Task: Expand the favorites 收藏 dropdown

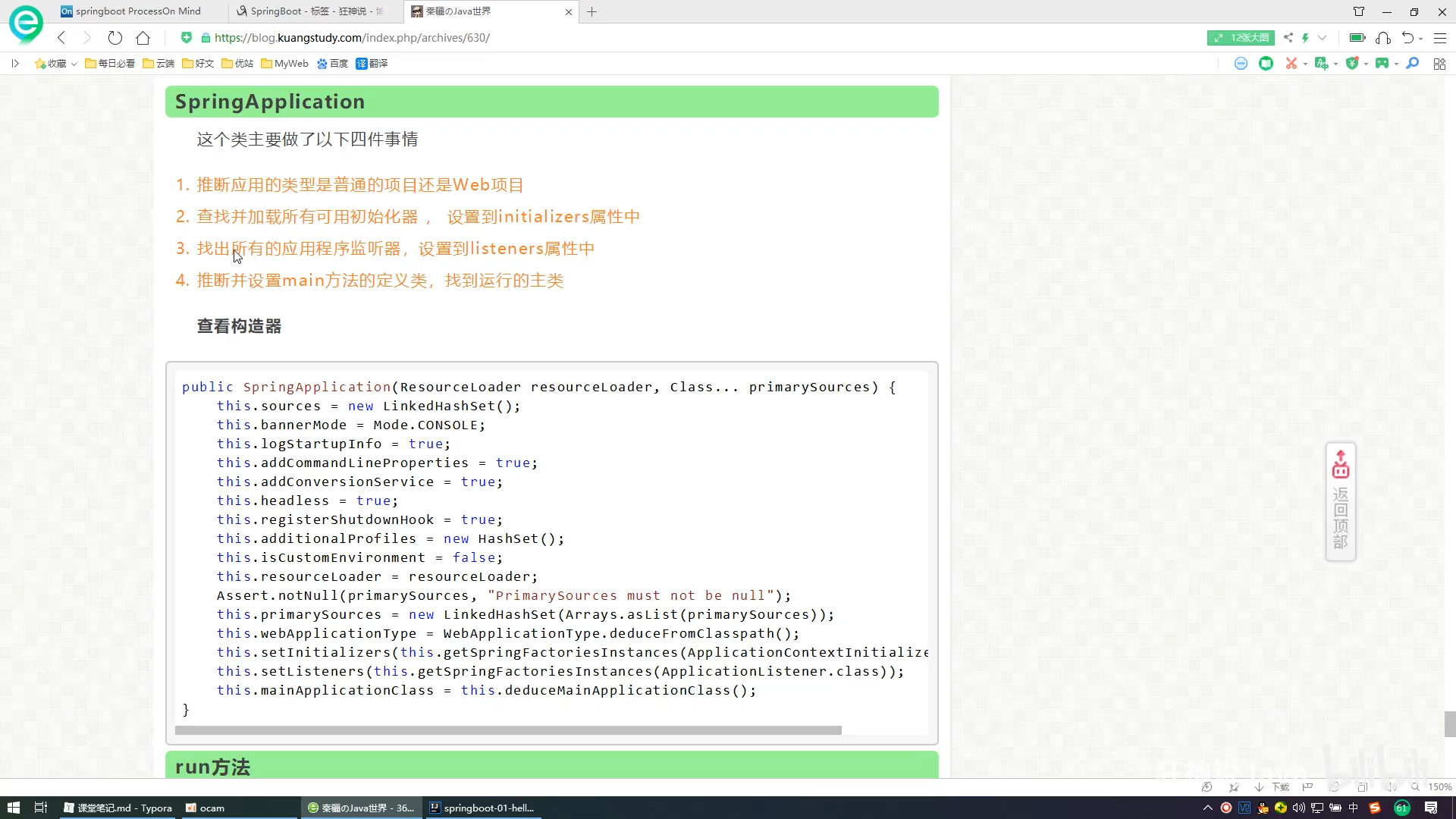Action: (74, 64)
